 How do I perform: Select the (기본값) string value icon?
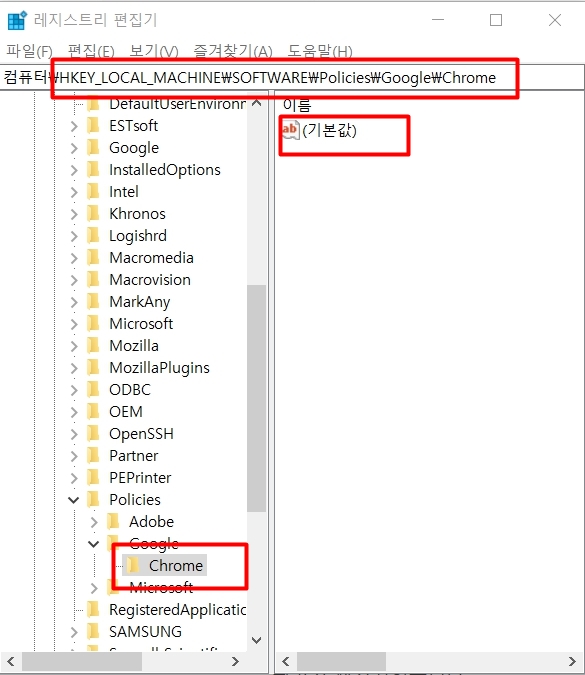[x=290, y=130]
